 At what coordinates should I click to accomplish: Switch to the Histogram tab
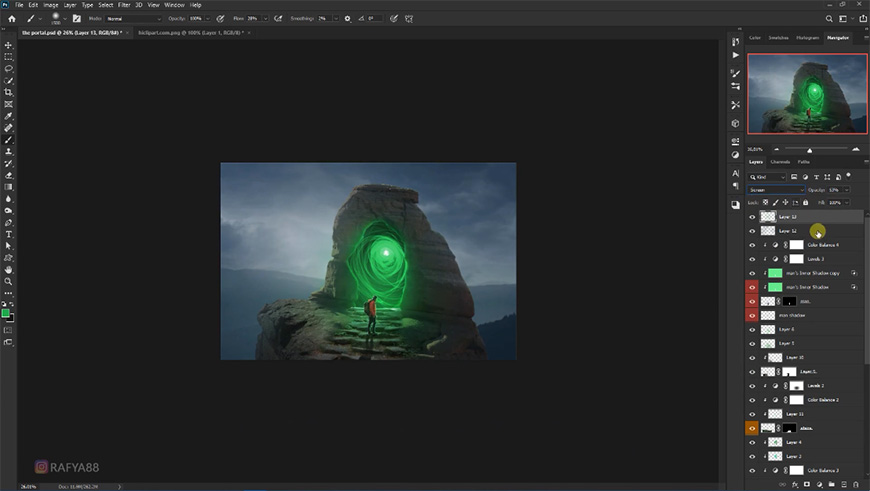click(x=807, y=38)
